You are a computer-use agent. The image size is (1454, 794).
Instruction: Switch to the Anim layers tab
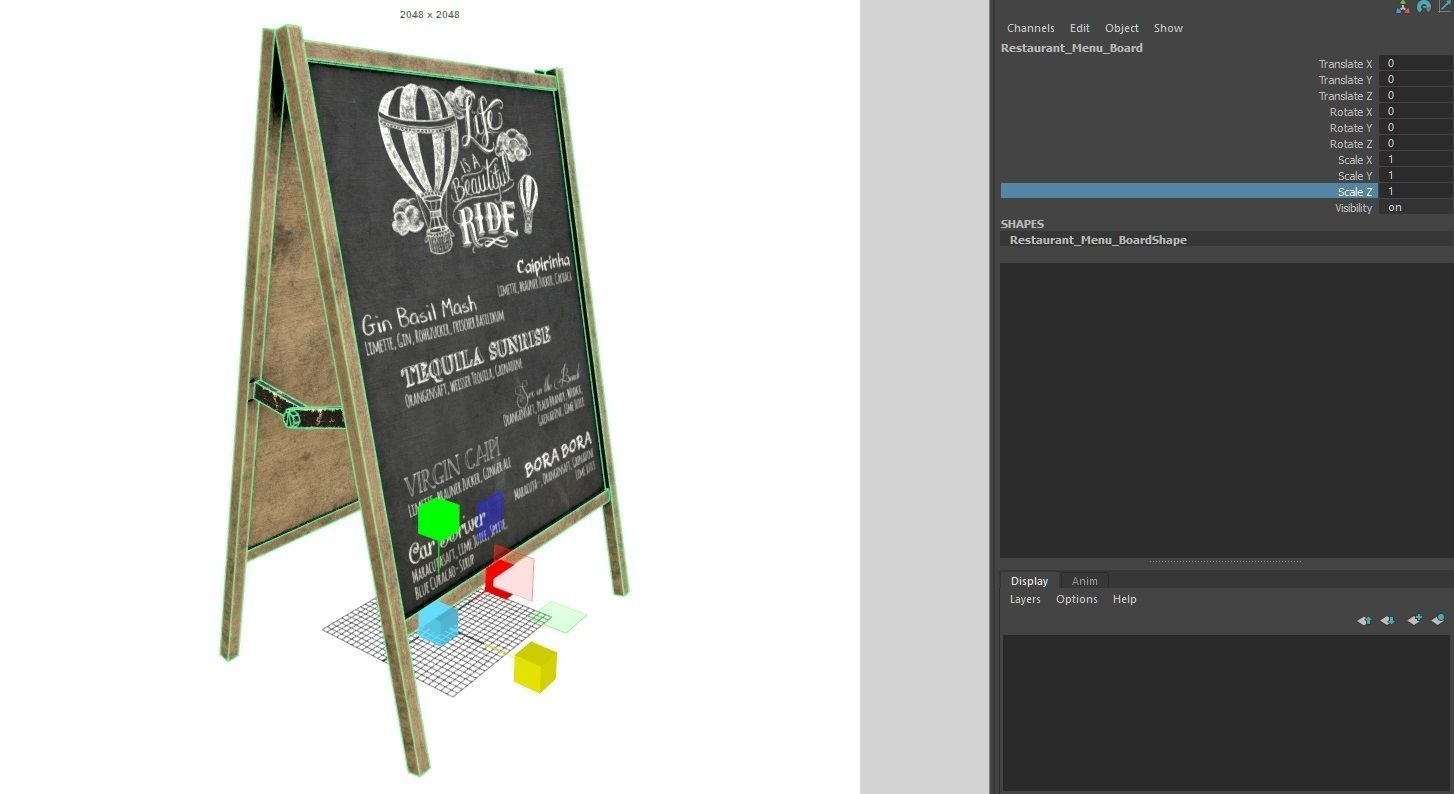[x=1084, y=581]
